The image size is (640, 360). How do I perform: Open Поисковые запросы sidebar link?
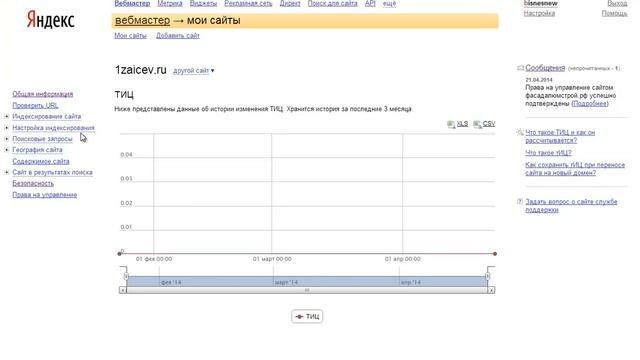pos(42,139)
